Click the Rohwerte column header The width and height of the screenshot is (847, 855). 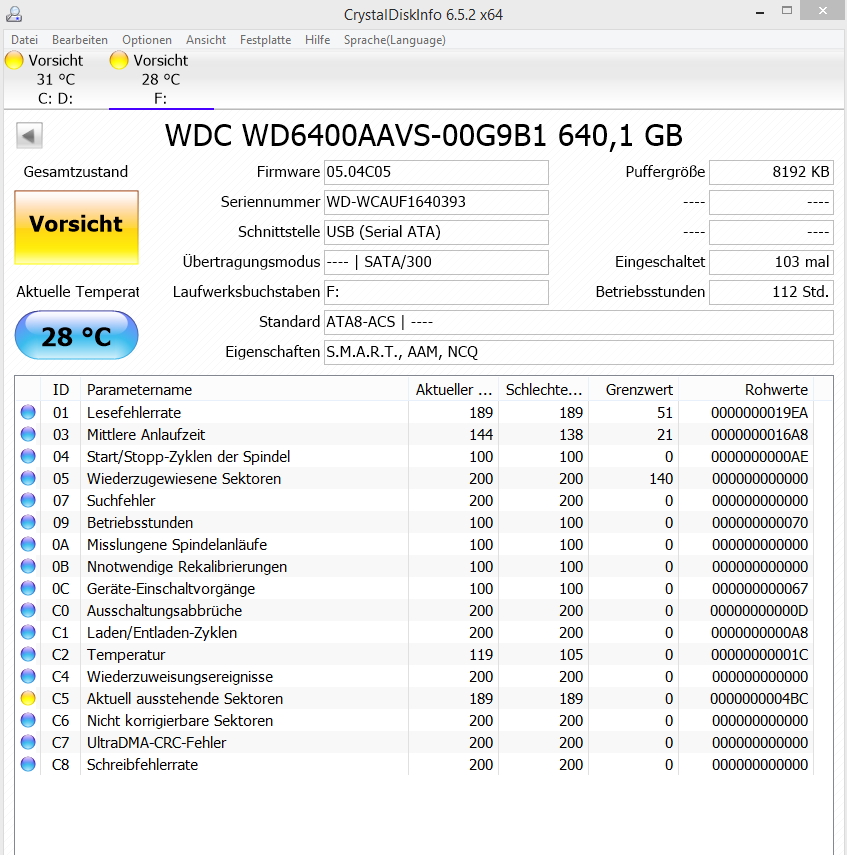click(x=746, y=389)
